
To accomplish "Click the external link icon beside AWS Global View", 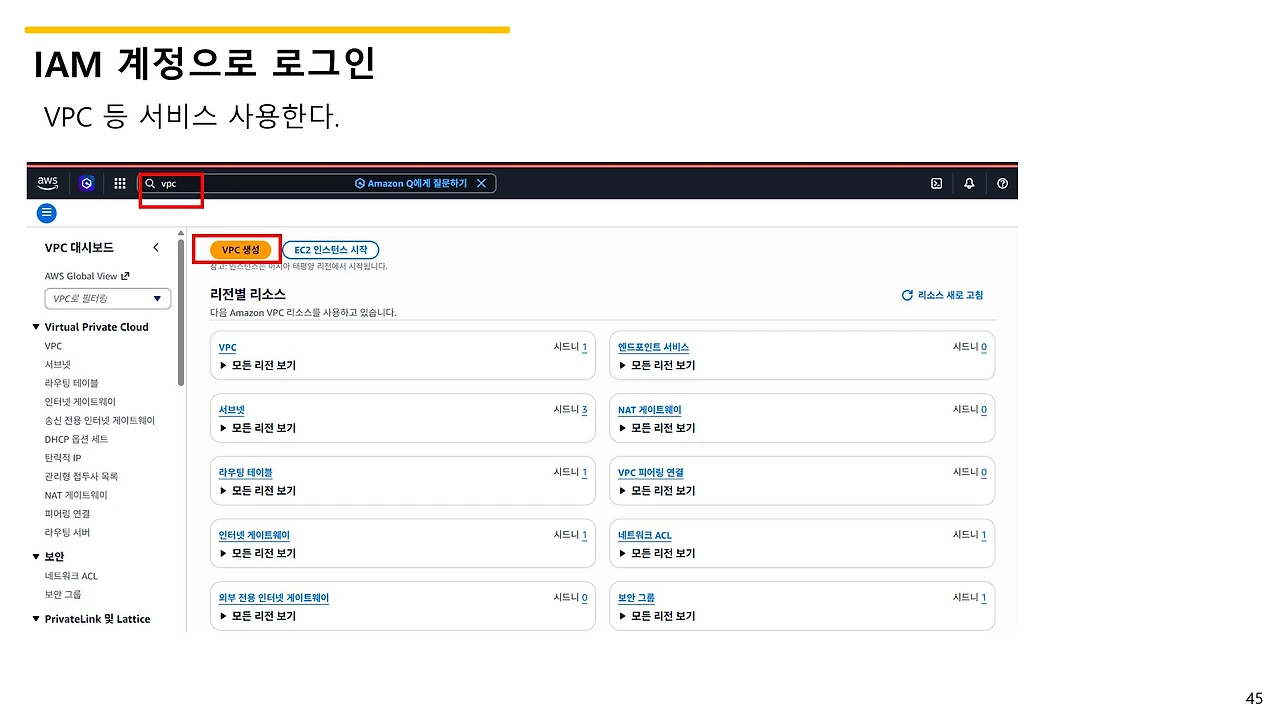I will coord(125,276).
